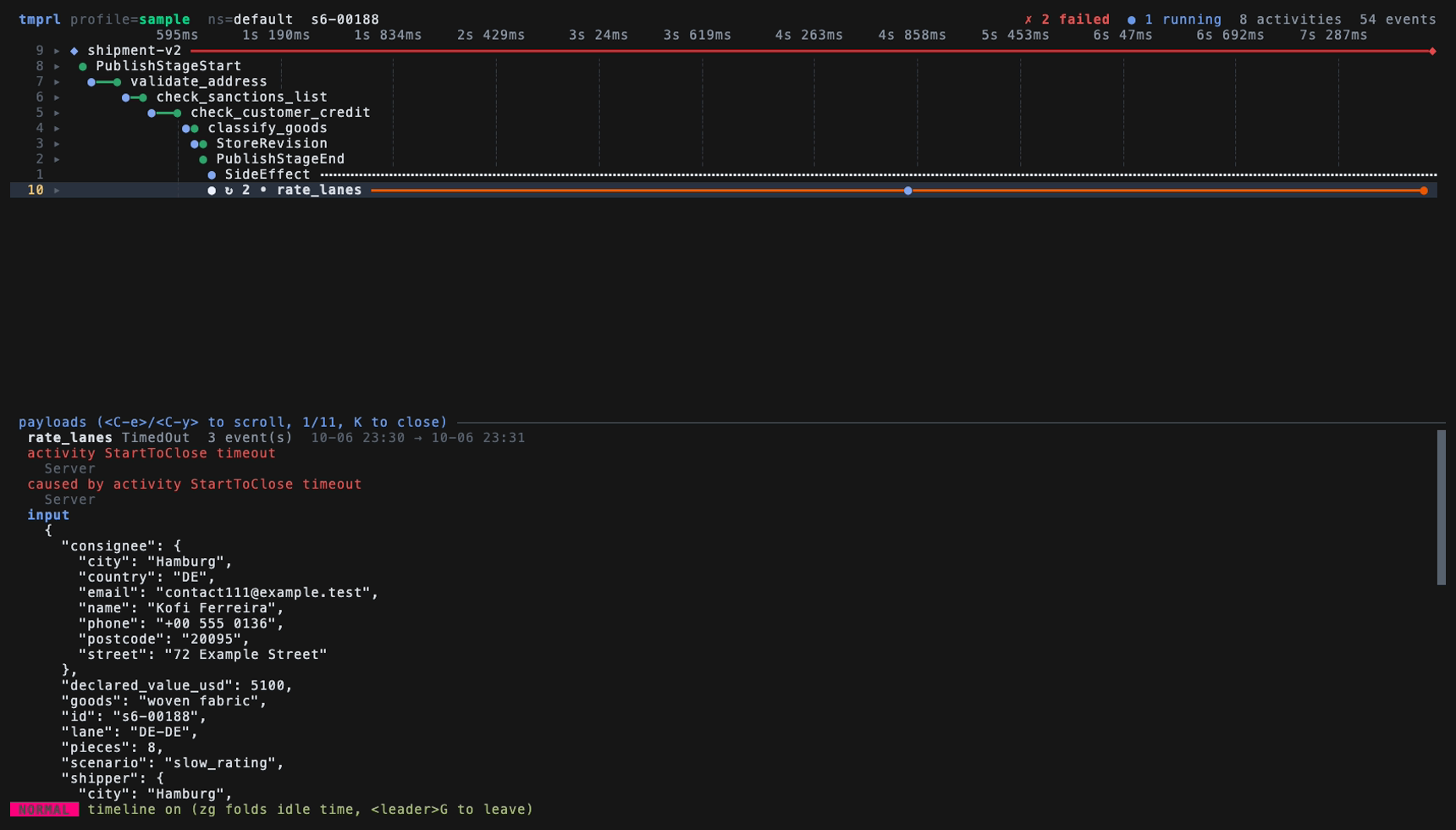Click the green dot beside PublishStageStart
1456x830 pixels.
point(83,66)
